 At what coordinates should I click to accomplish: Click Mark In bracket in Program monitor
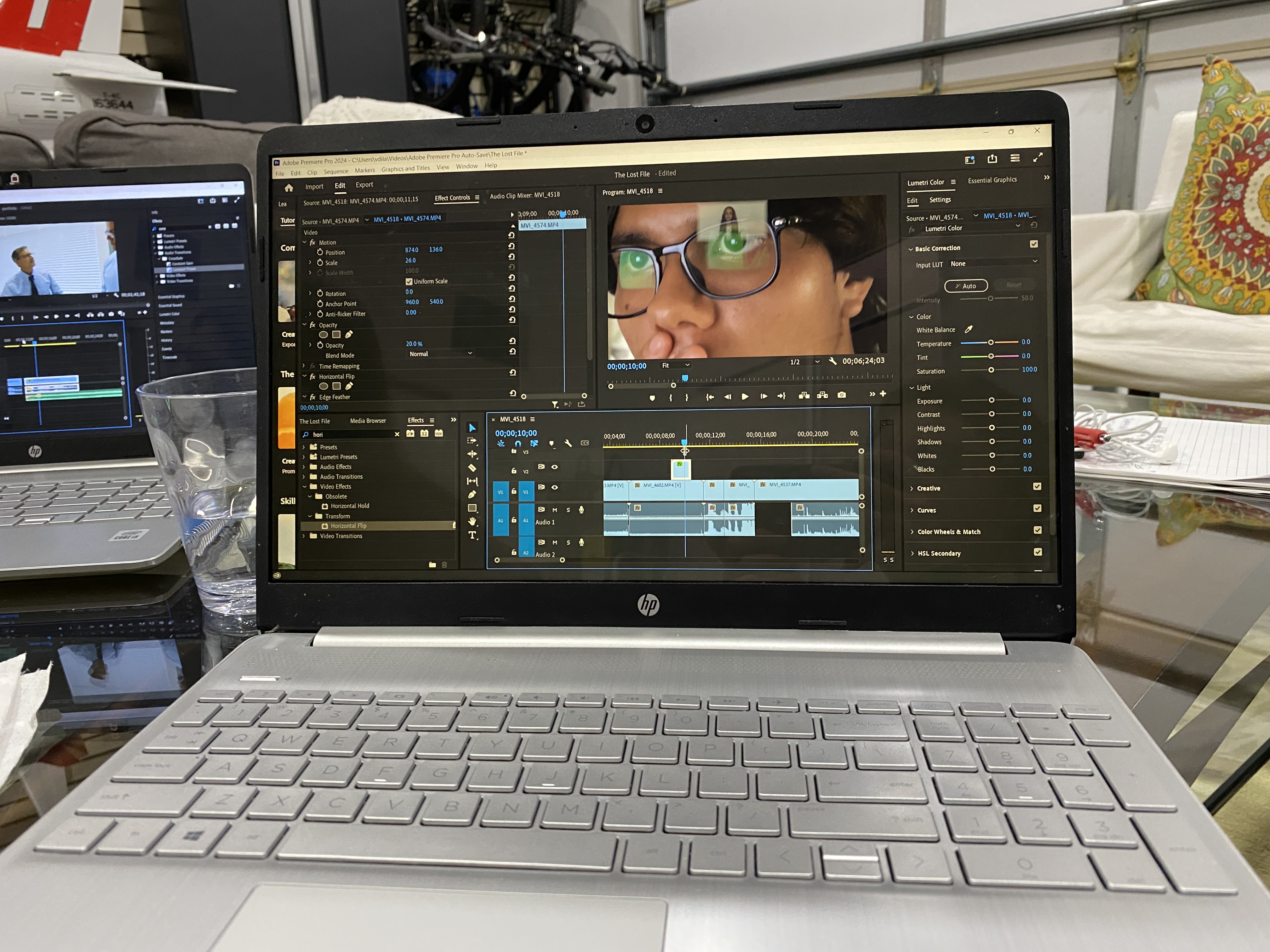pyautogui.click(x=670, y=398)
